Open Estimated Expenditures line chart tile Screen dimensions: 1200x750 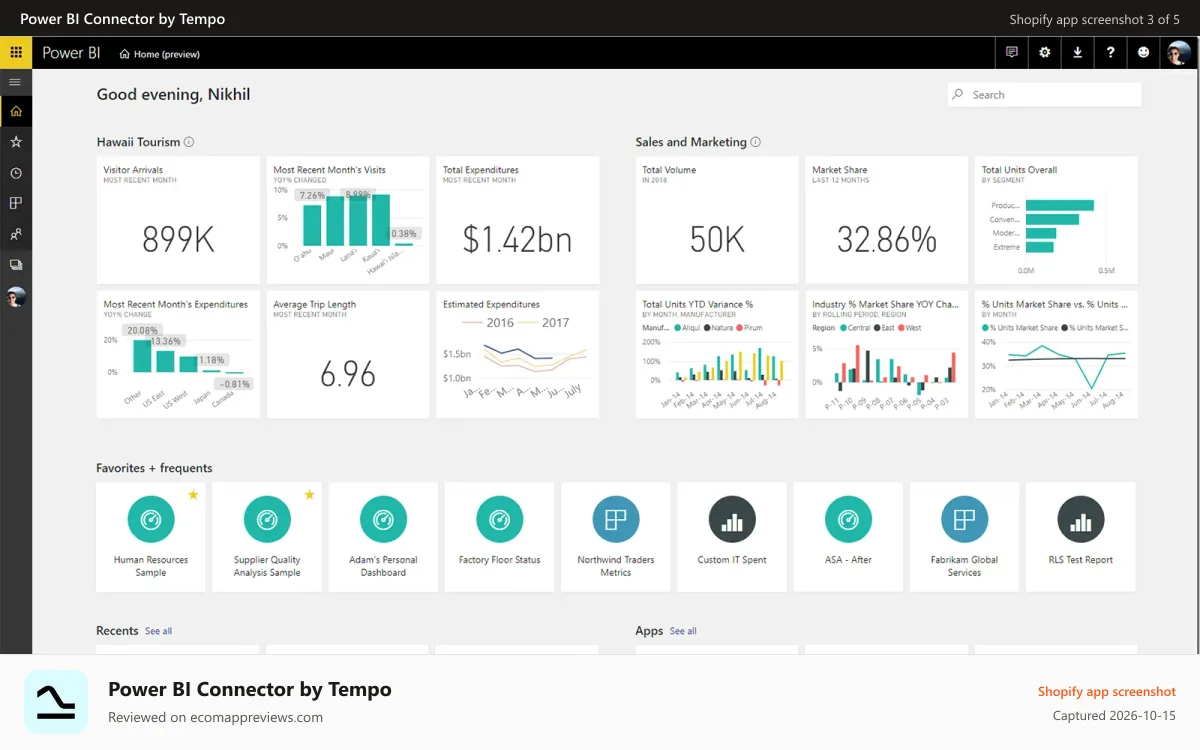click(518, 354)
